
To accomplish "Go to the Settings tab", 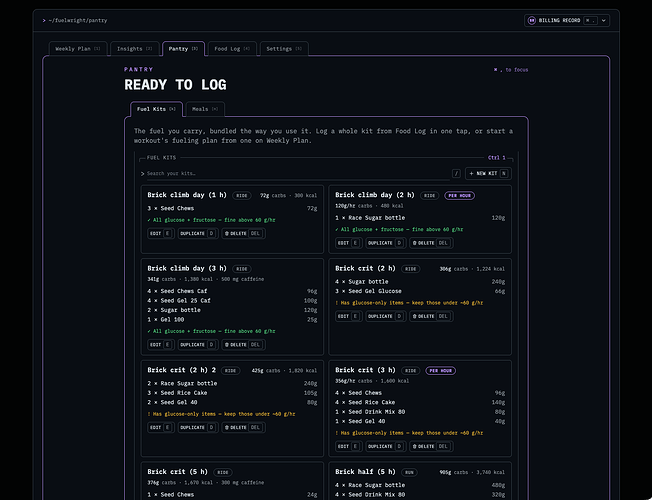I will (x=284, y=49).
